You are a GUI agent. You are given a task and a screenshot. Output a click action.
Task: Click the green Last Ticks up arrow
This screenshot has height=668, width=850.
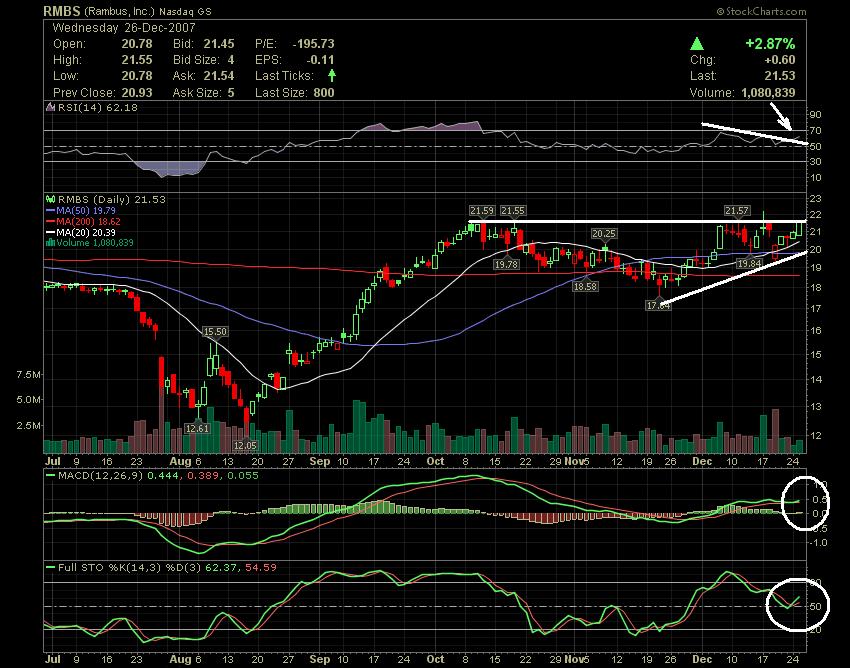point(332,75)
